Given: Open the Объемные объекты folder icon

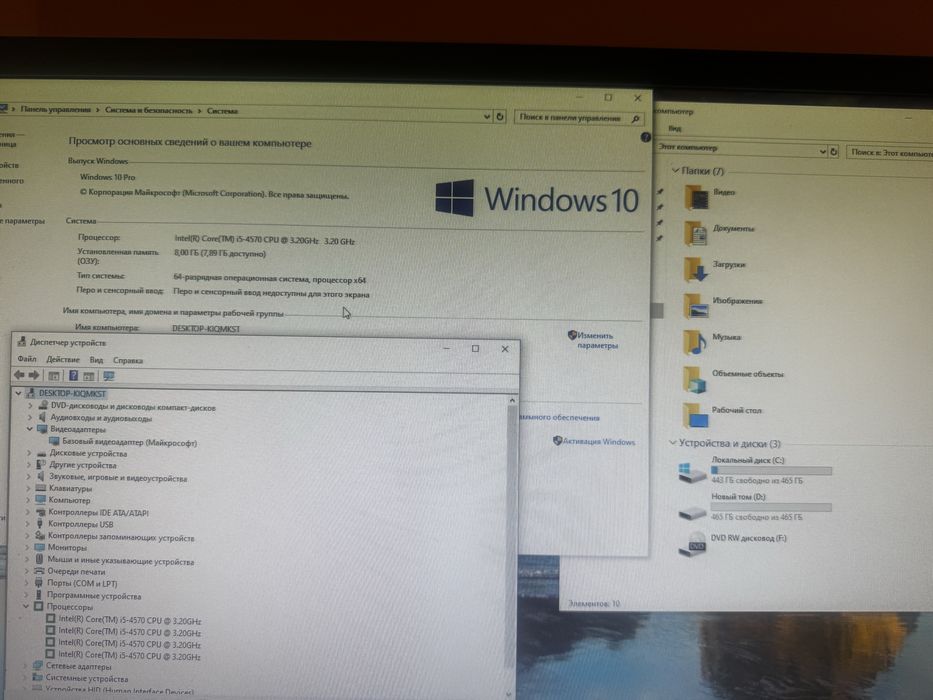Looking at the screenshot, I should point(695,379).
